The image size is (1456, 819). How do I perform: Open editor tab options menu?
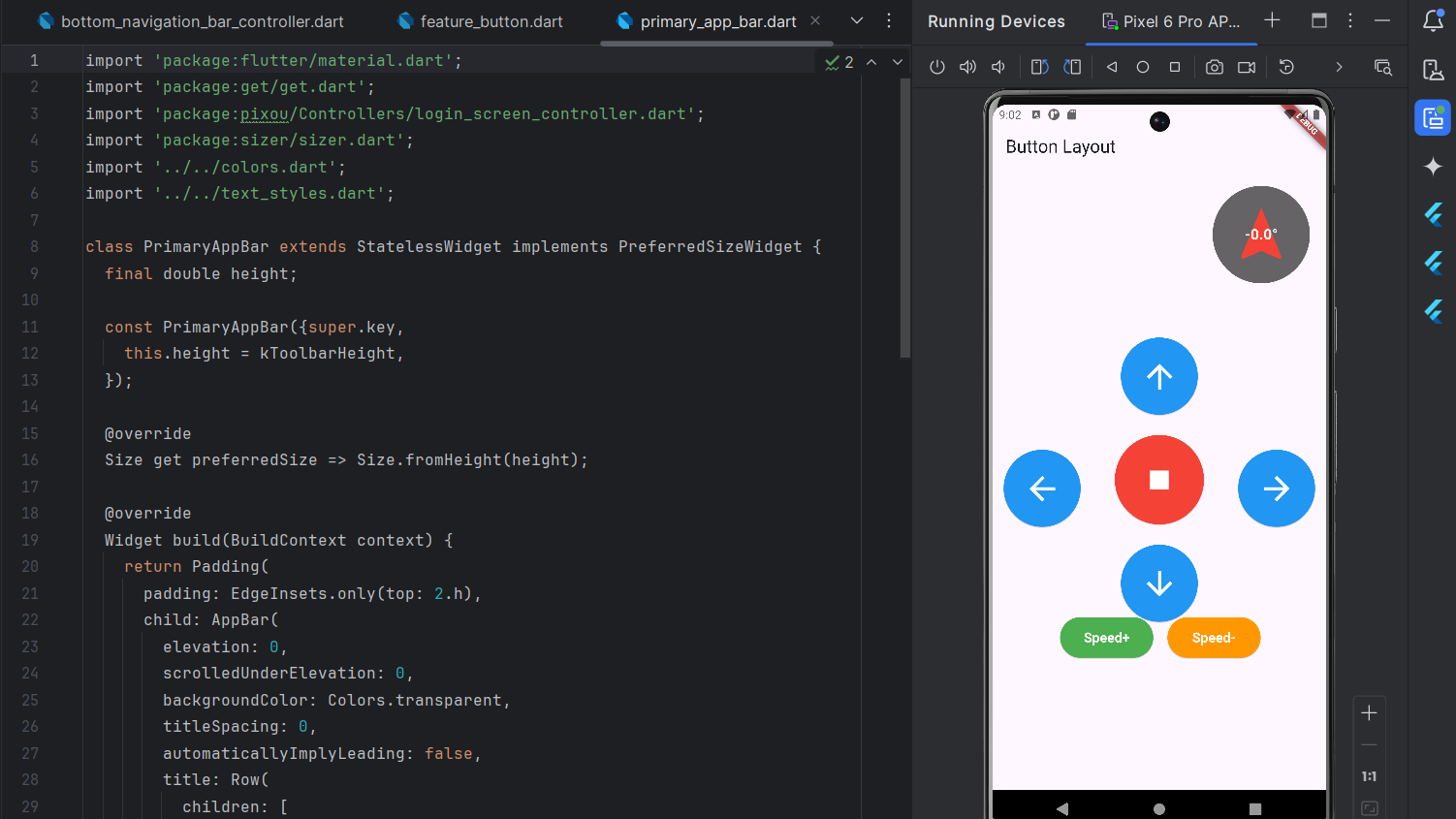(889, 20)
